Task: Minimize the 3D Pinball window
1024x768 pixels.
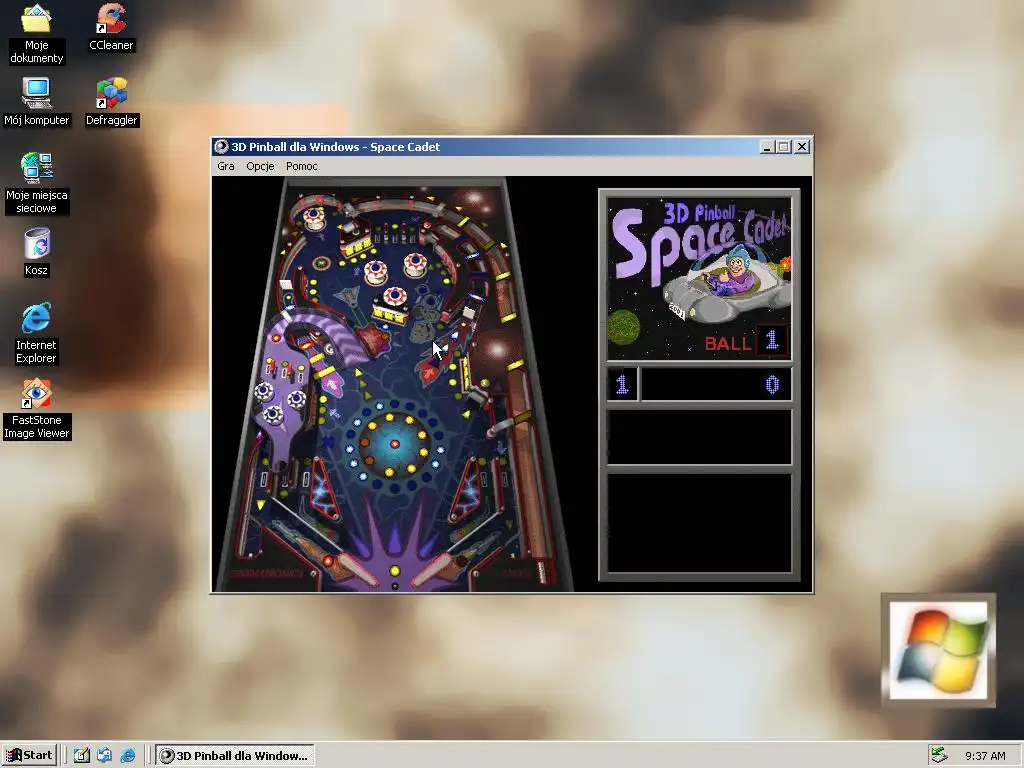Action: pos(767,147)
